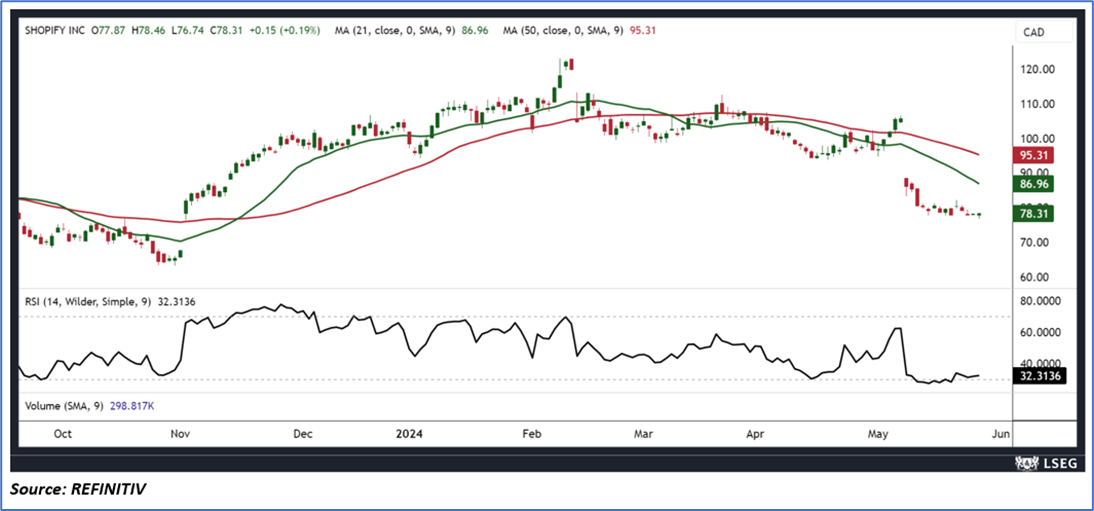
Task: Click the 60.0000 RSI axis label
Action: [x=1042, y=332]
